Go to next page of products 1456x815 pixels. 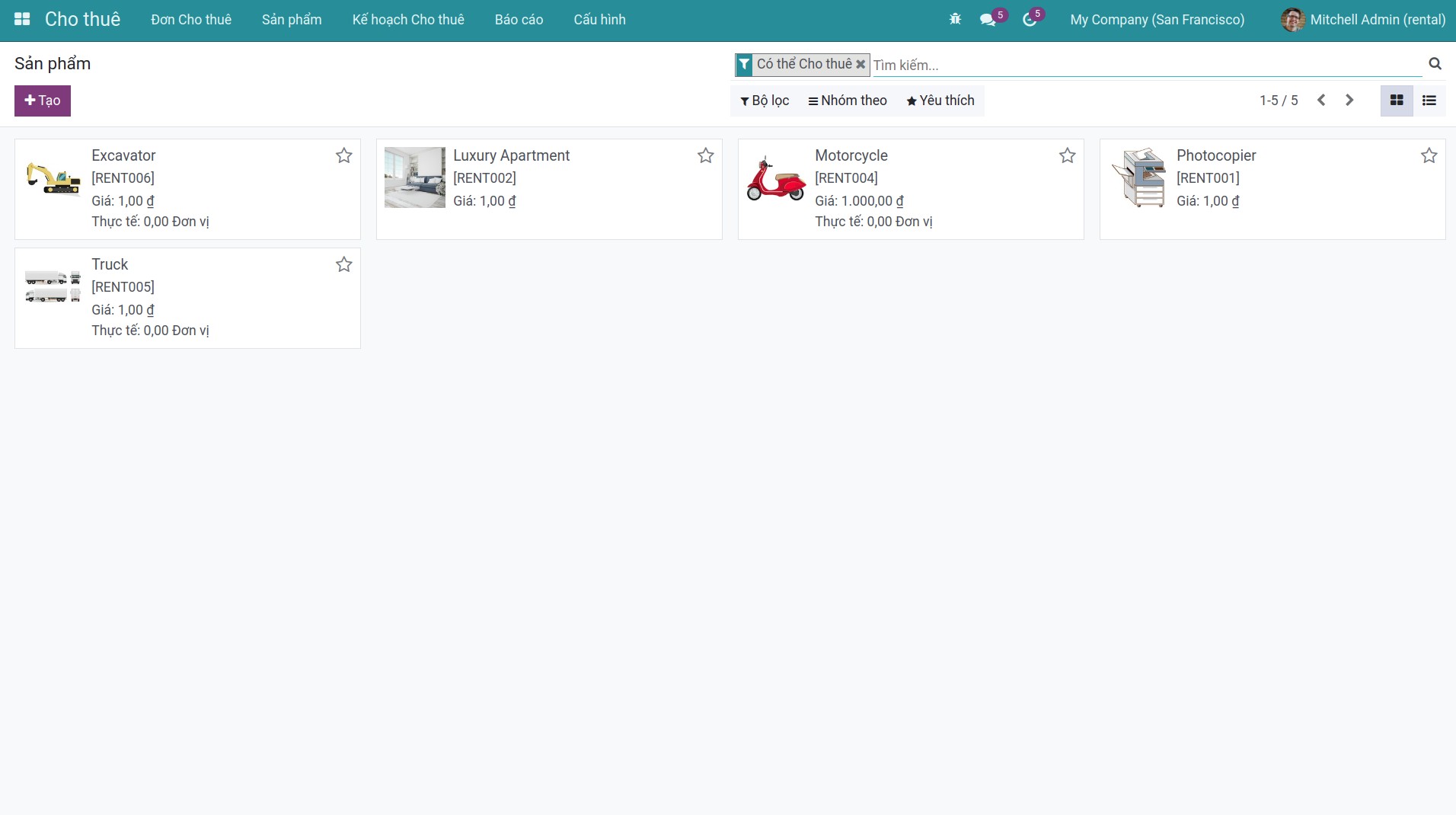tap(1349, 101)
